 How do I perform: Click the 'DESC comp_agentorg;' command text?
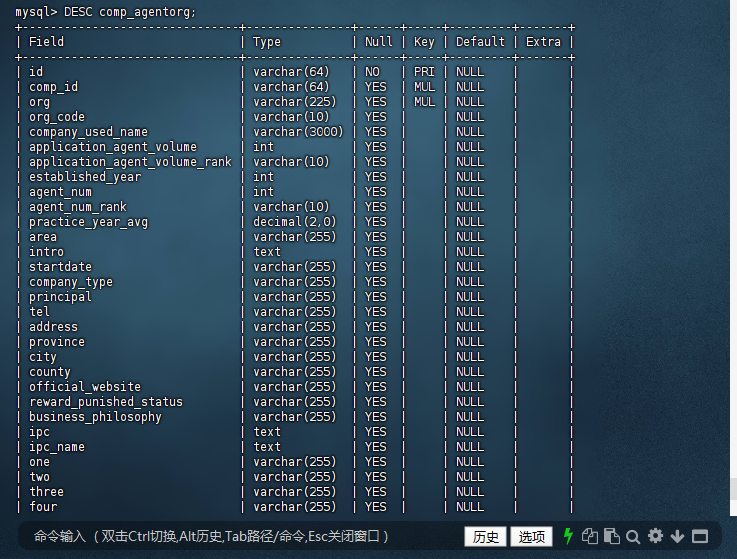(x=130, y=12)
